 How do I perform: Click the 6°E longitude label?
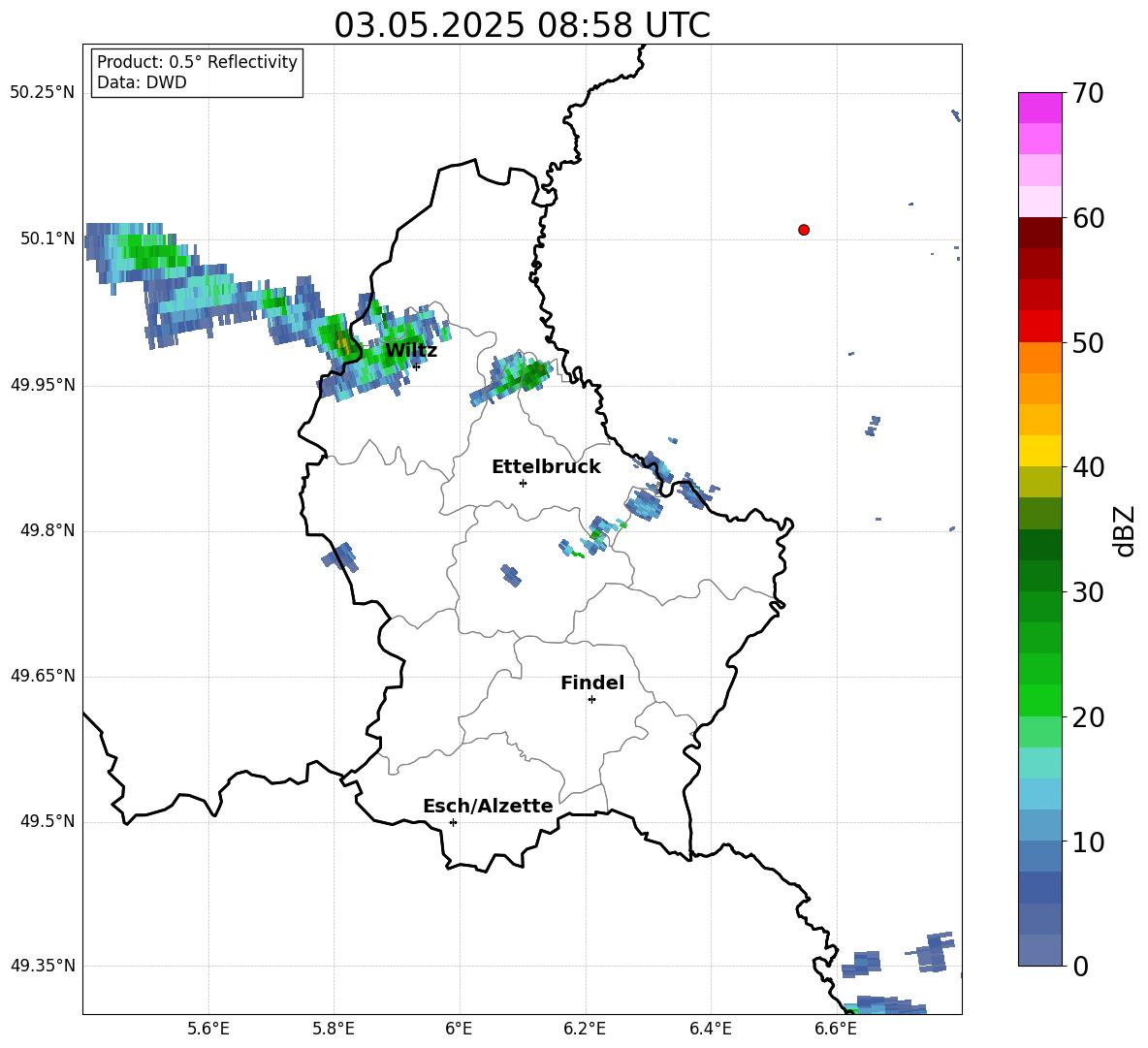coord(459,1029)
